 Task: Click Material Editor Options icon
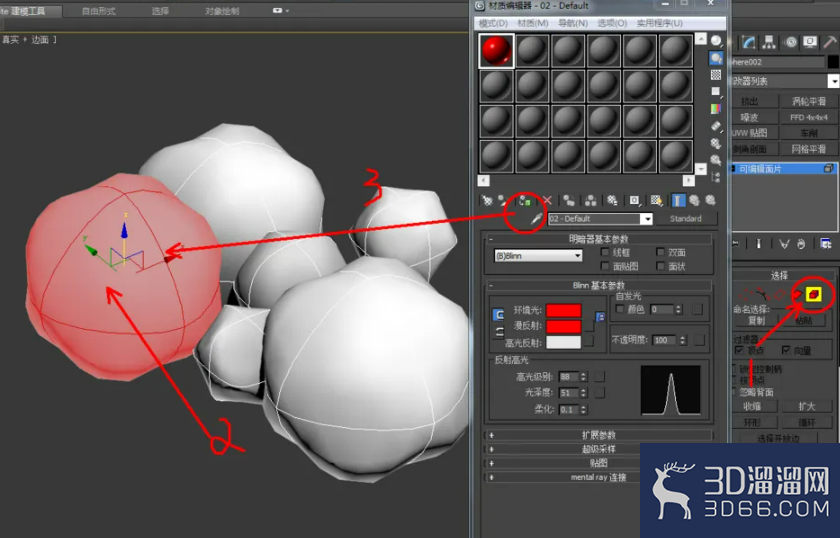tap(716, 143)
